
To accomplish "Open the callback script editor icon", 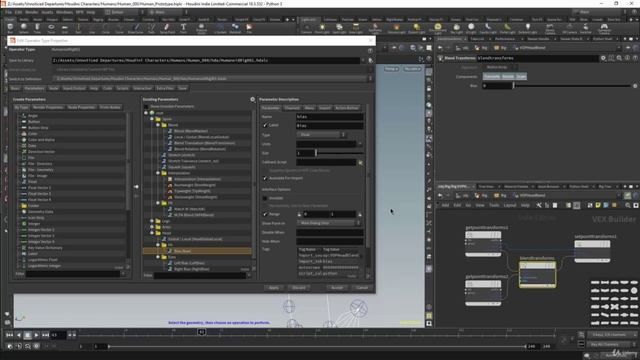I will (x=360, y=162).
